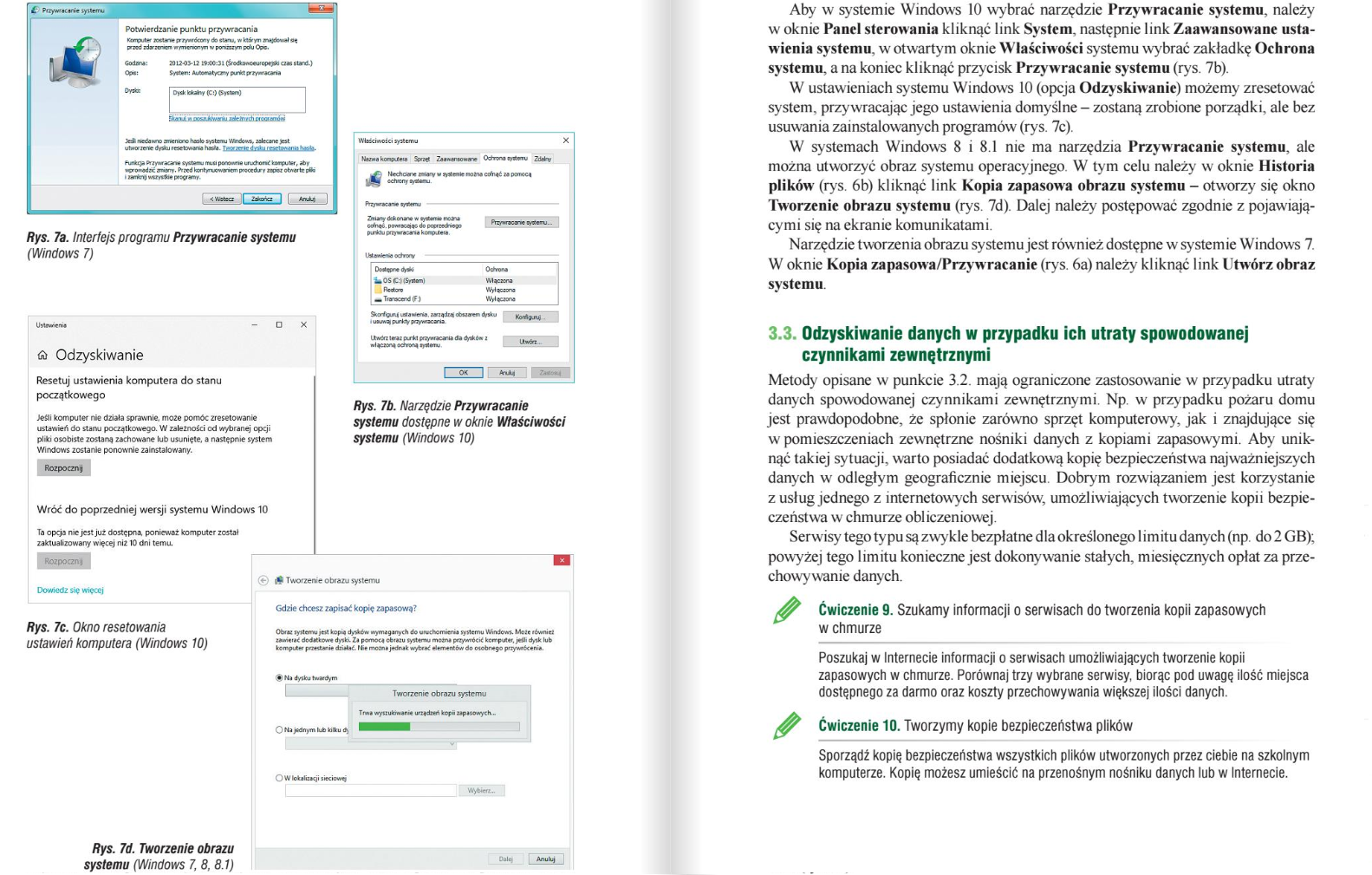This screenshot has height=875, width=1372.
Task: Open the Zdalny tab
Action: tap(543, 159)
